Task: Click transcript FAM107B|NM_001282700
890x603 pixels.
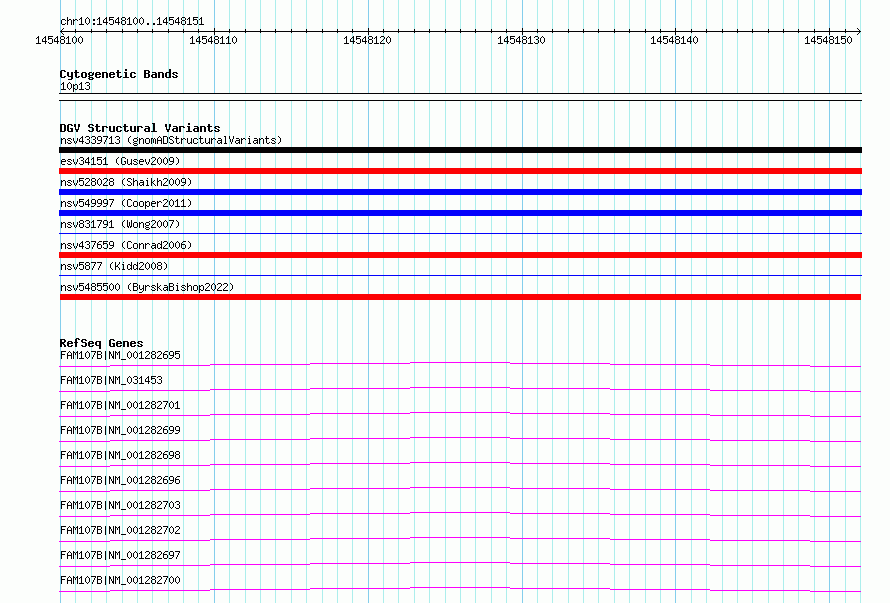Action: [120, 580]
